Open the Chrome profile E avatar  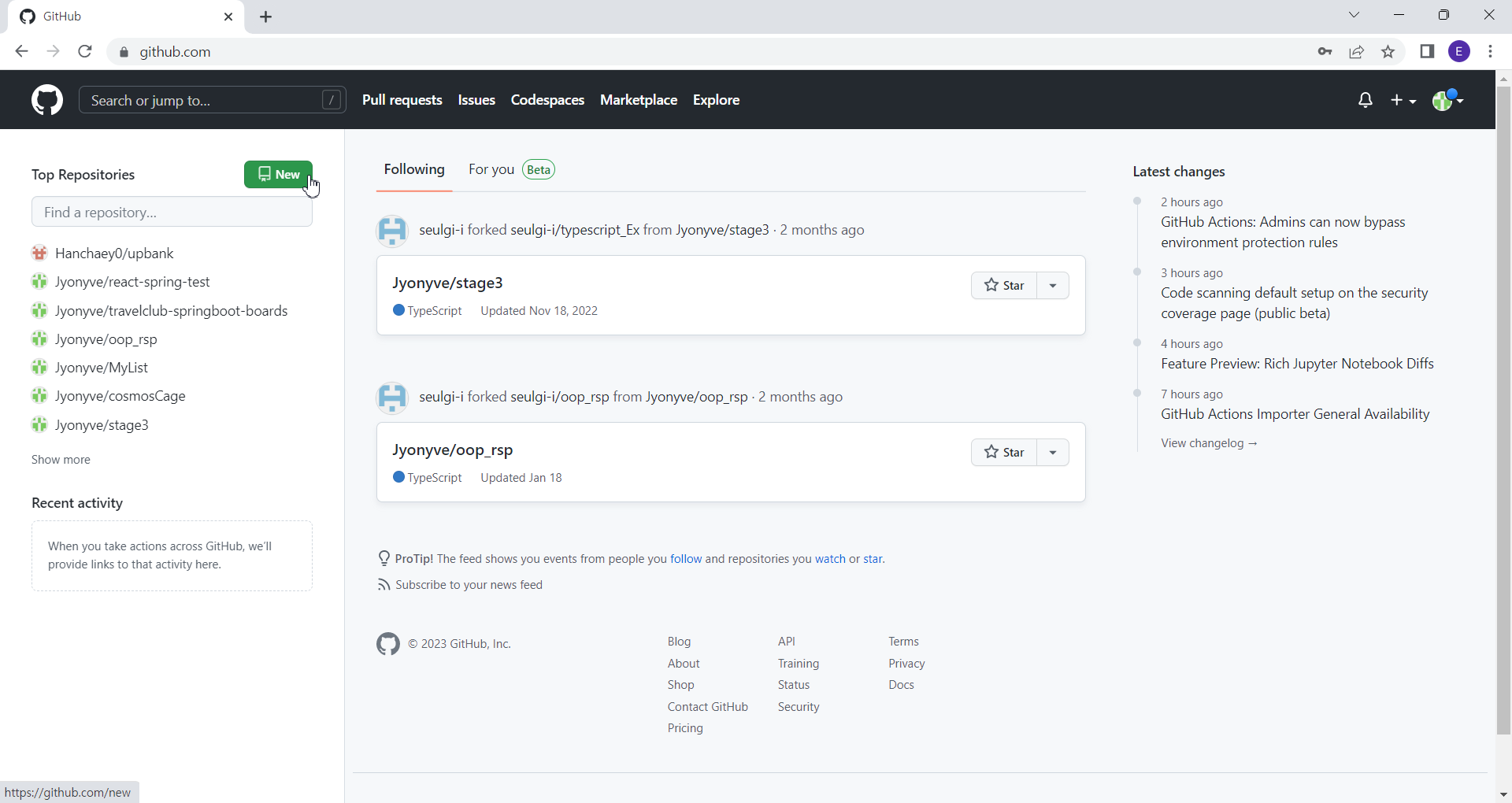coord(1459,52)
